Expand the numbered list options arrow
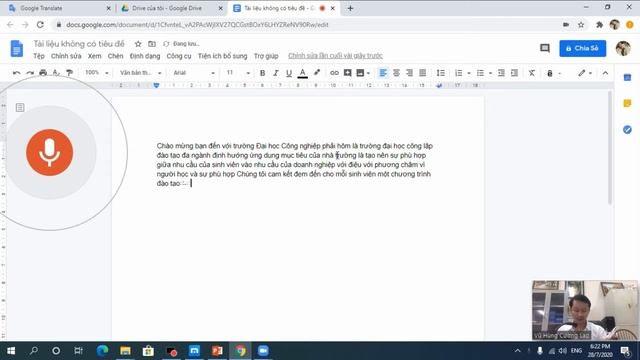Viewport: 640px width, 360px height. tap(469, 73)
